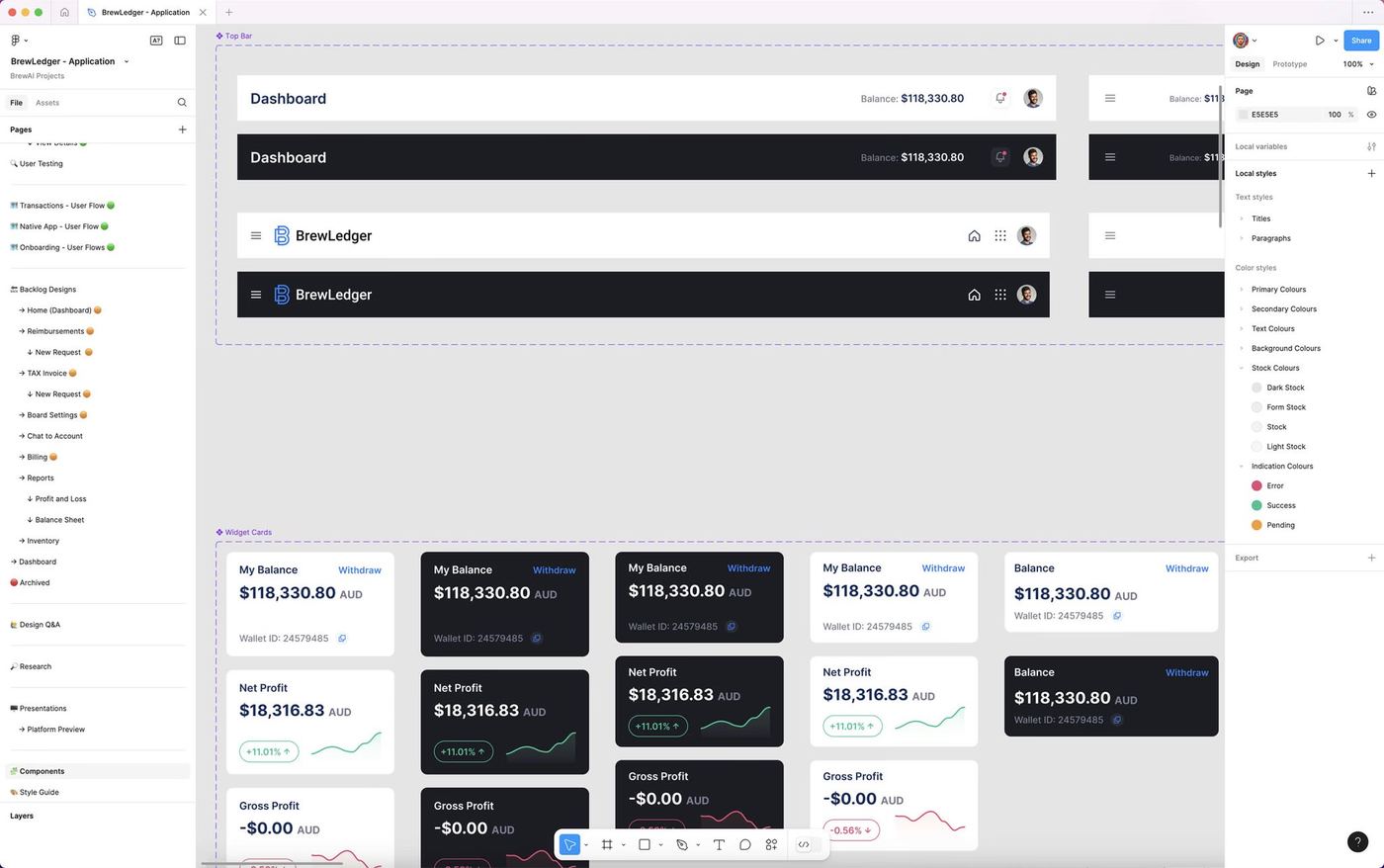Click the search icon in the File panel
The height and width of the screenshot is (868, 1384).
point(182,102)
